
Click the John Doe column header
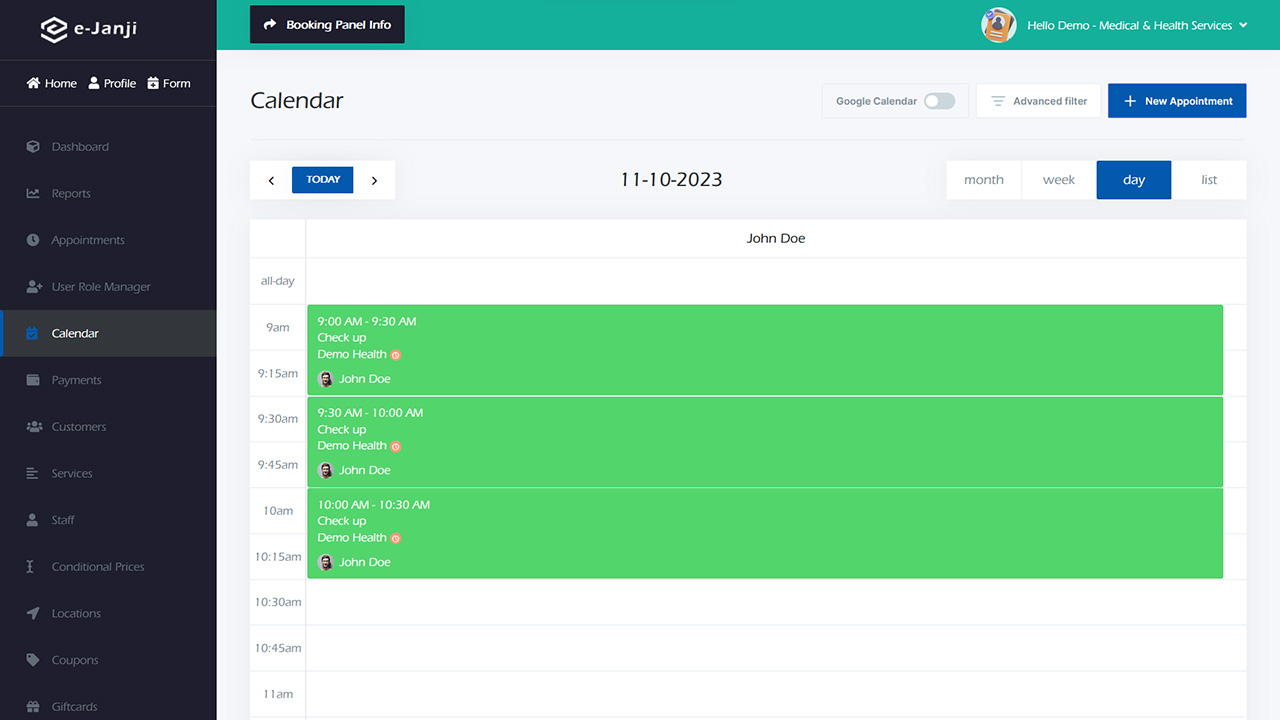pos(776,238)
